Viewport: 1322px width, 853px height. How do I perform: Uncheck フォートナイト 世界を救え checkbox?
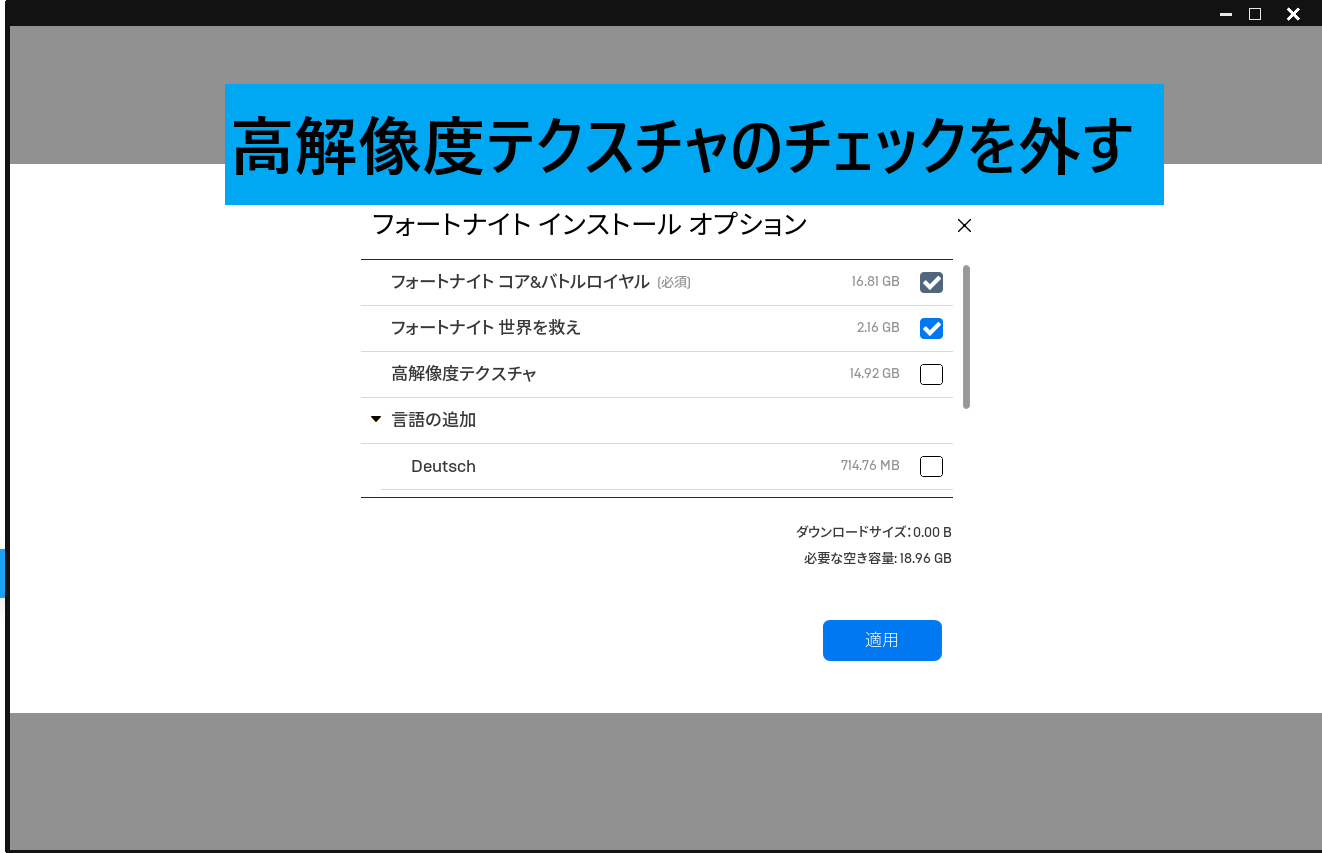931,329
